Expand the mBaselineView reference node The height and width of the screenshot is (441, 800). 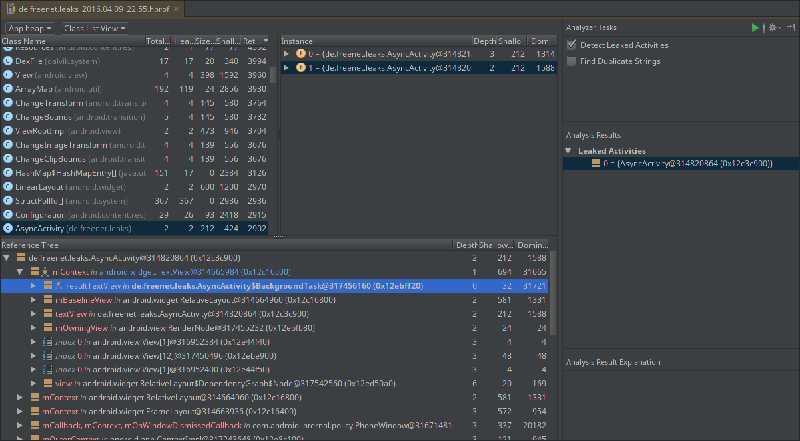coord(33,299)
